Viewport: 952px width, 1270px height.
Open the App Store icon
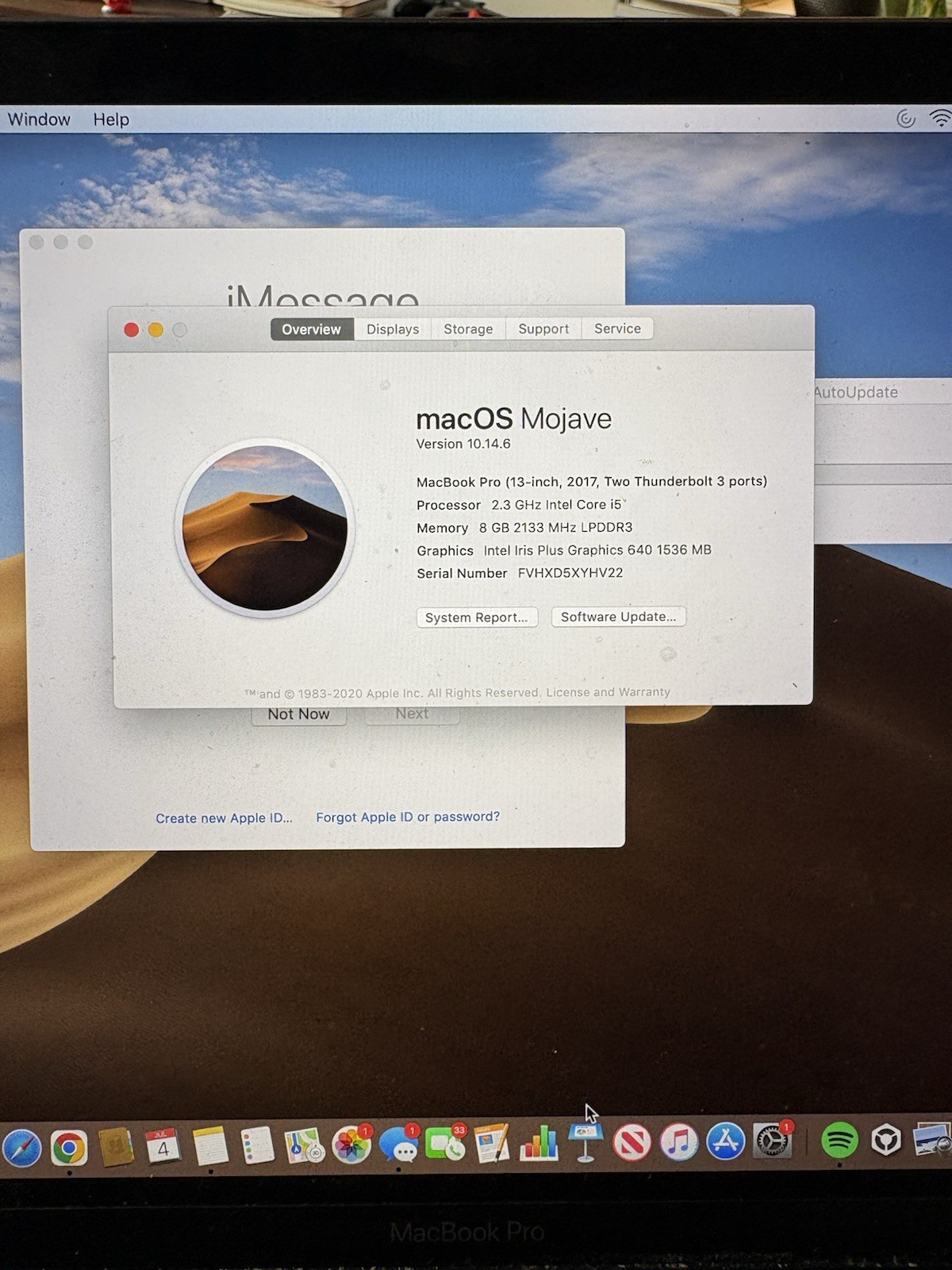[726, 1141]
